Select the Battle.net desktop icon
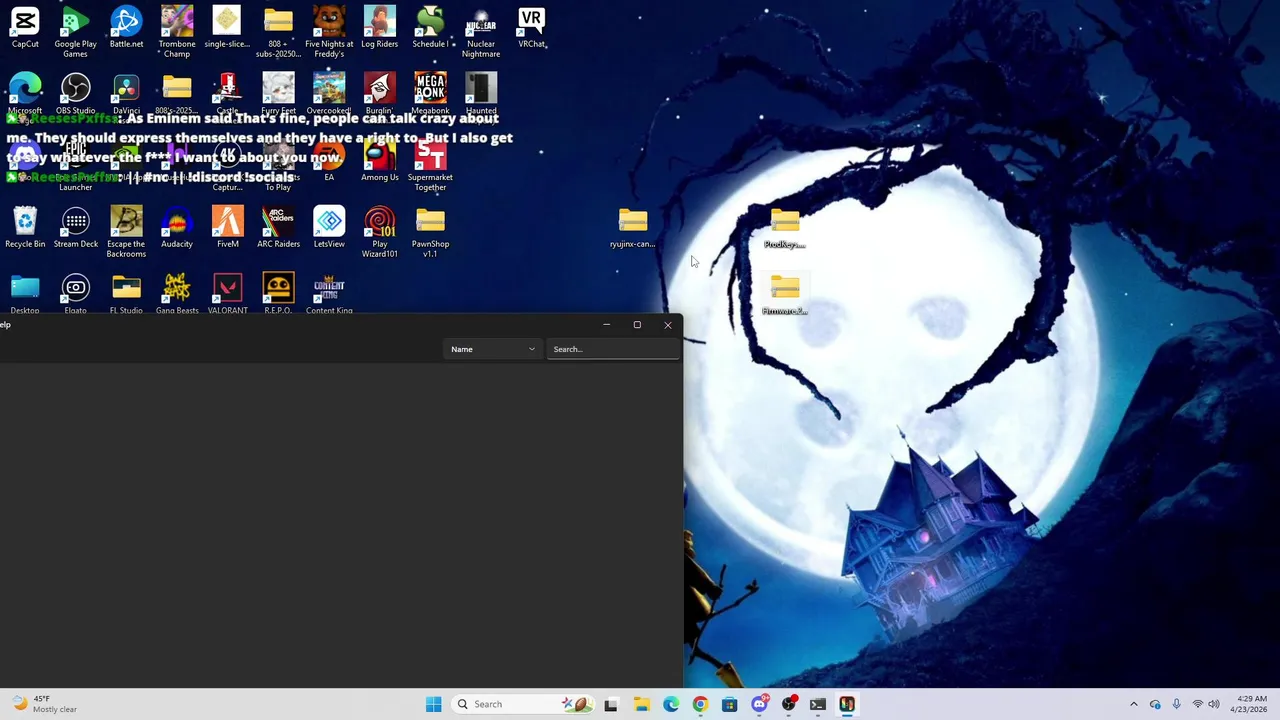 click(x=126, y=28)
